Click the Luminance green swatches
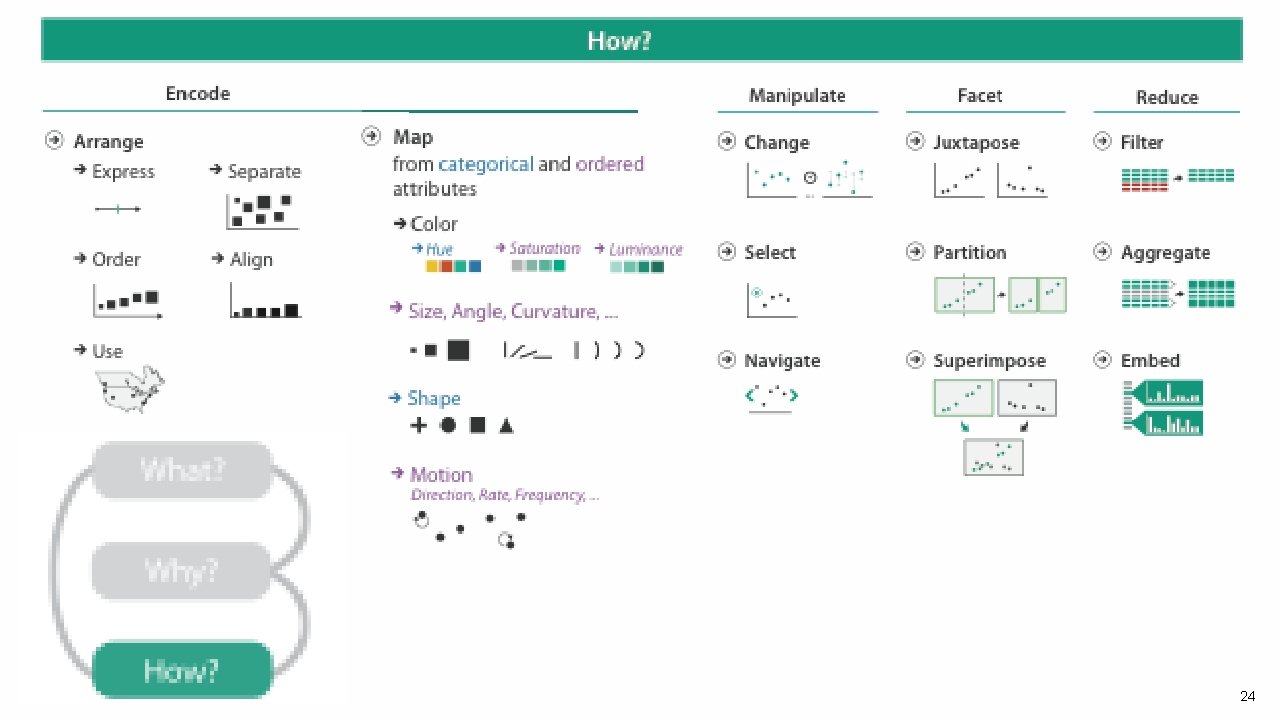Image resolution: width=1280 pixels, height=720 pixels. [637, 267]
